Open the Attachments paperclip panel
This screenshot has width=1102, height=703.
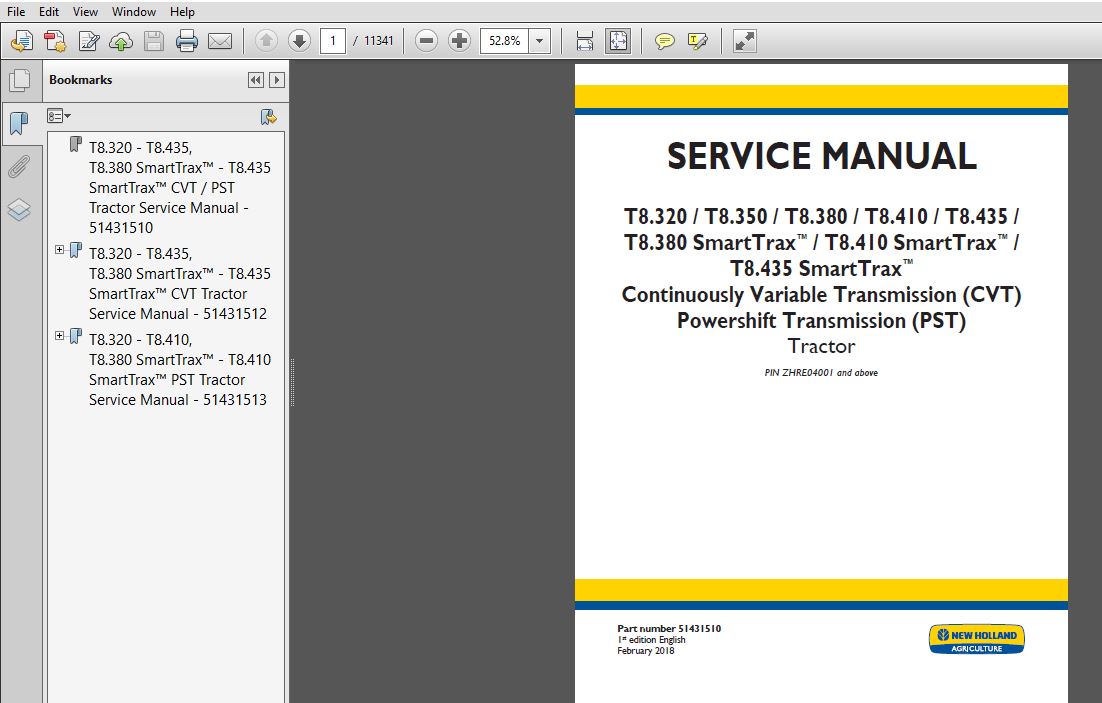(x=19, y=167)
